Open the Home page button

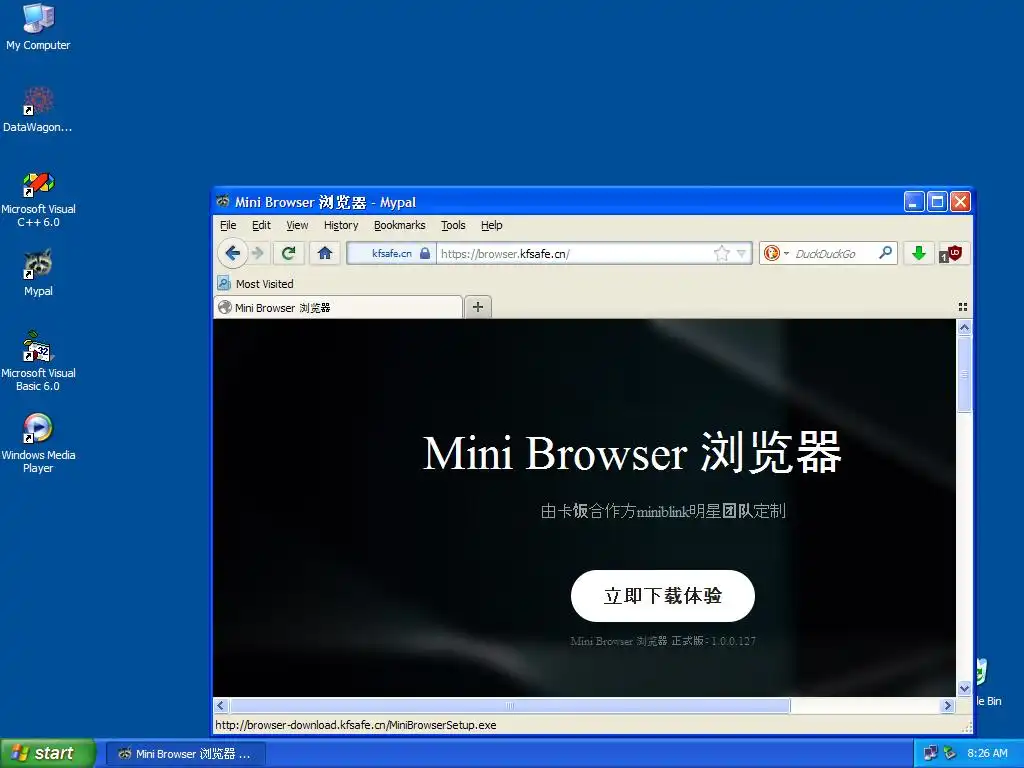click(325, 253)
